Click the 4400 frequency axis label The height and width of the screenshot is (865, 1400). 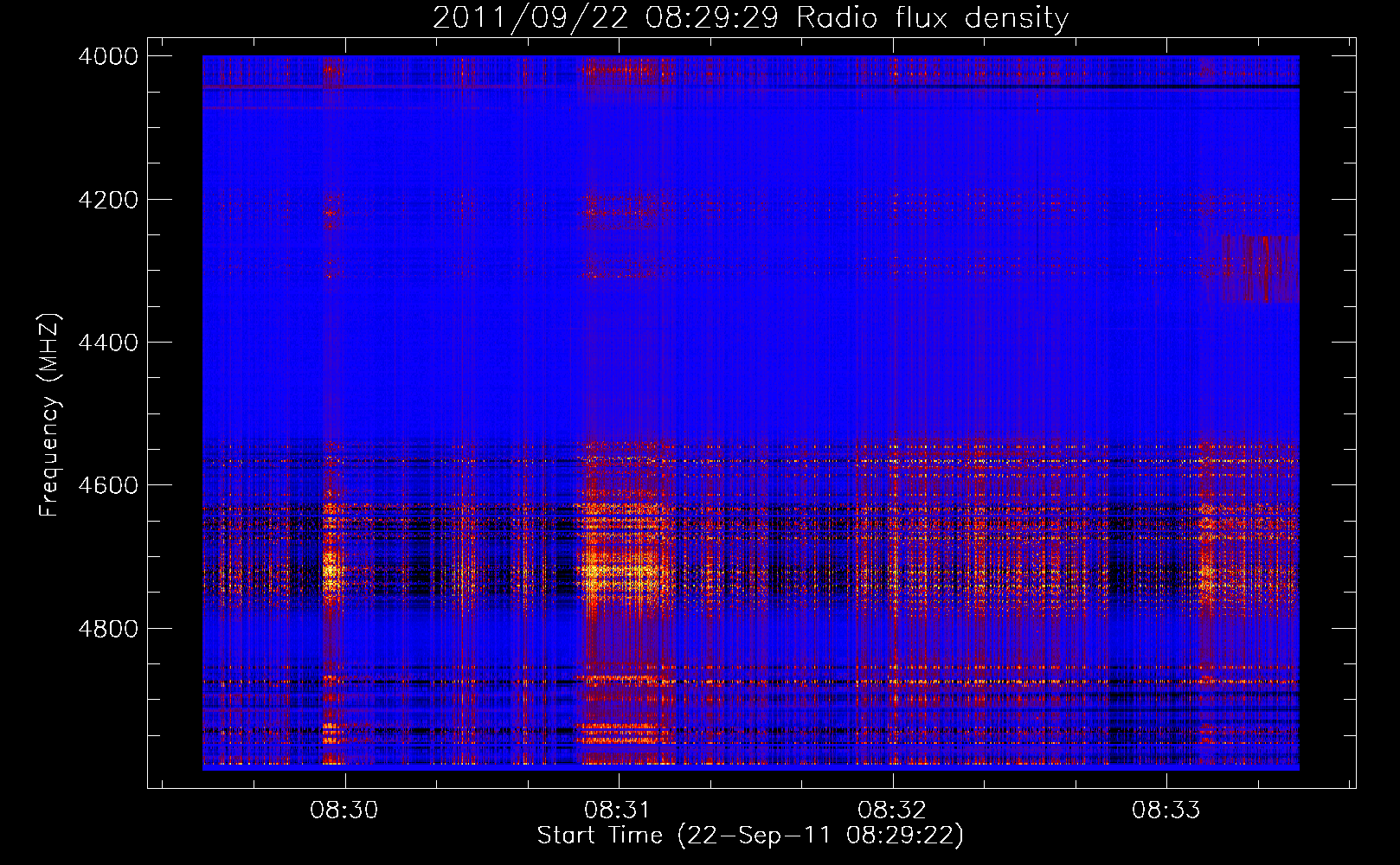[108, 343]
